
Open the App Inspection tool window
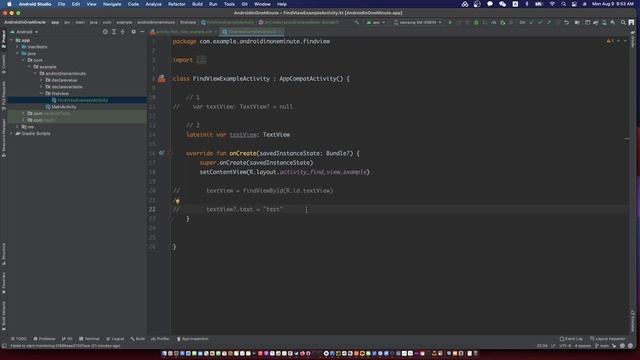click(193, 339)
